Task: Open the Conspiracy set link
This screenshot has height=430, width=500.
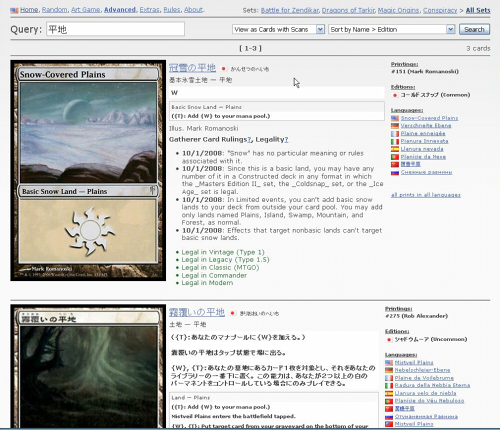Action: click(x=440, y=10)
